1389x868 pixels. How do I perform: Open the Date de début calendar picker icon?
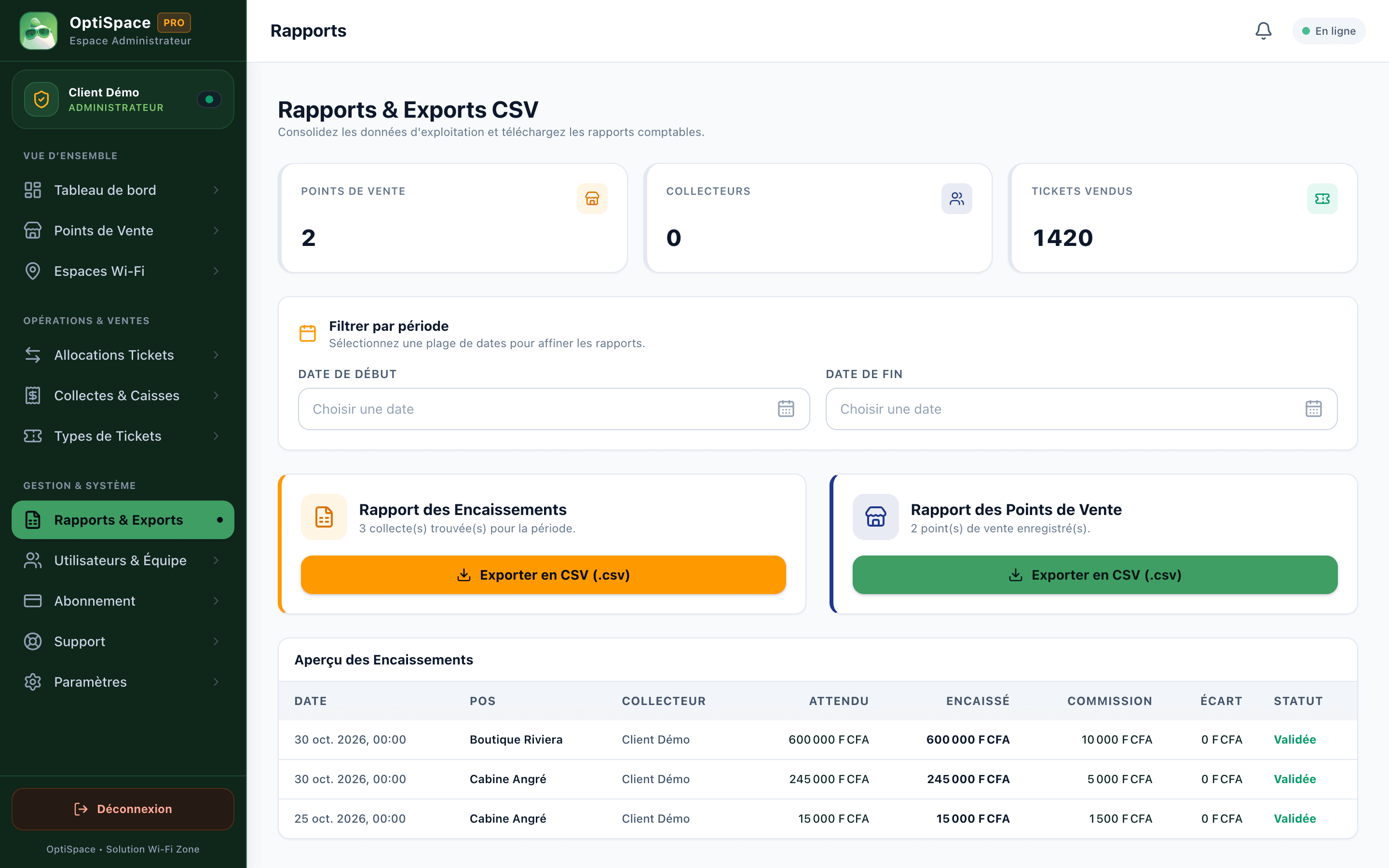point(786,409)
